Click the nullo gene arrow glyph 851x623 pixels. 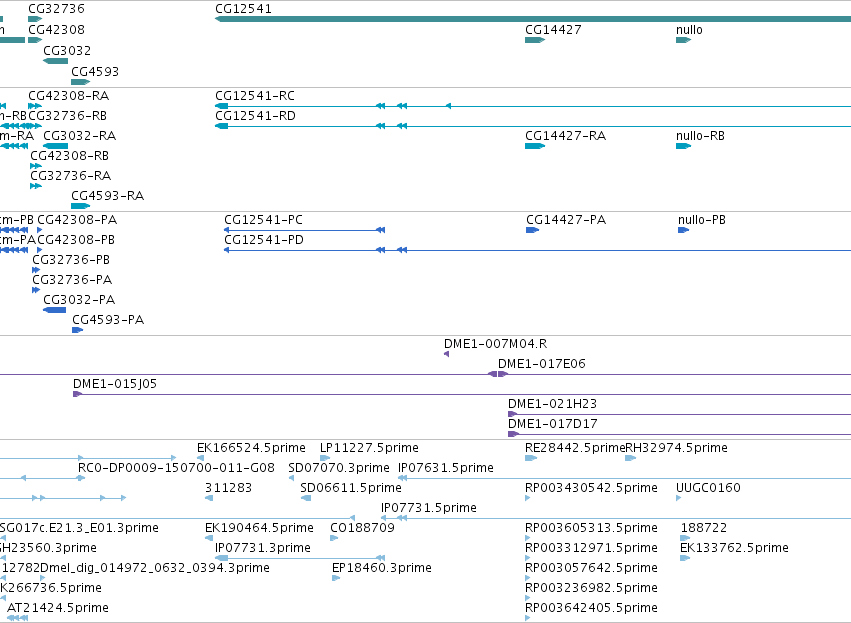(x=683, y=40)
